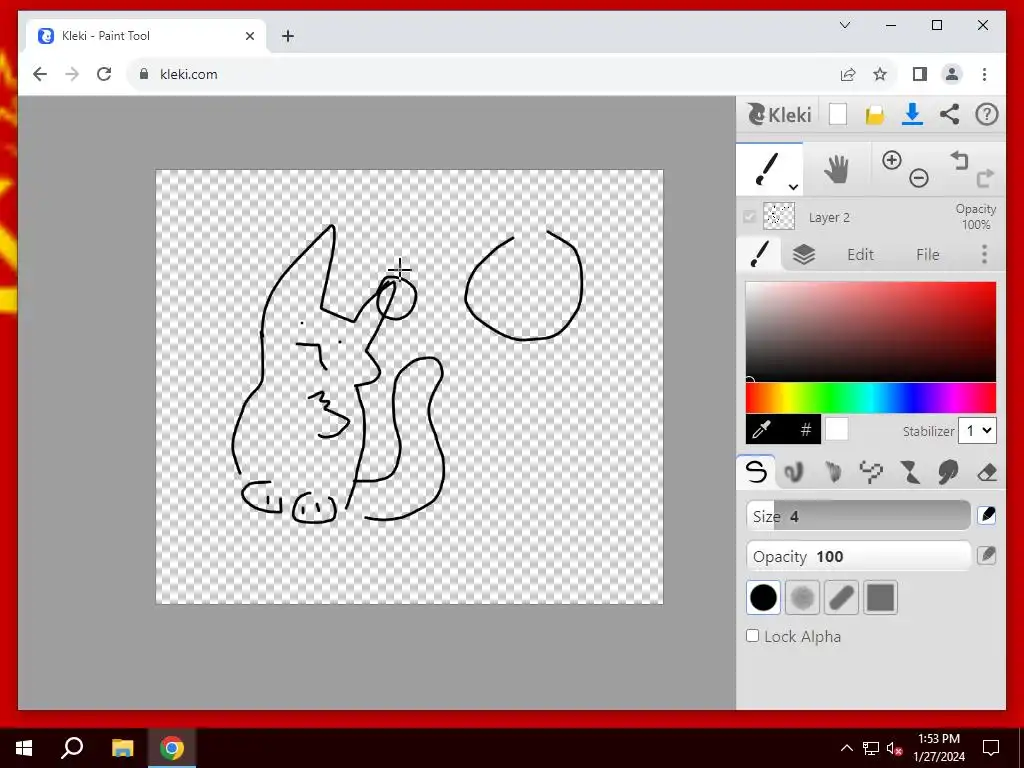Click the zoom out minus icon
The image size is (1024, 768).
[919, 178]
